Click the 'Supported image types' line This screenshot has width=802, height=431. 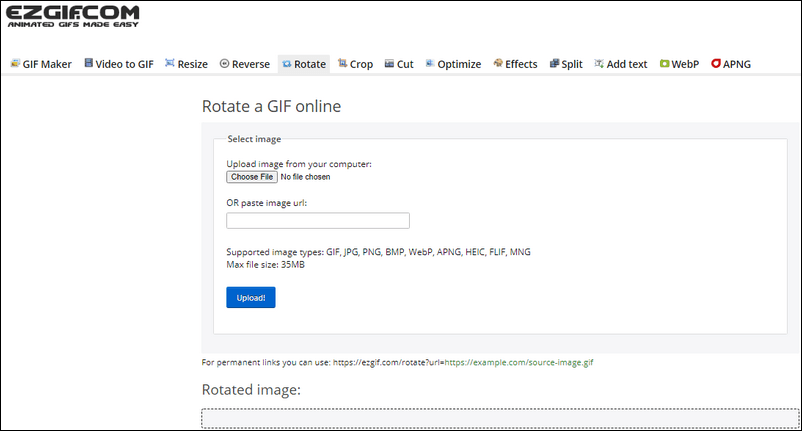click(378, 252)
